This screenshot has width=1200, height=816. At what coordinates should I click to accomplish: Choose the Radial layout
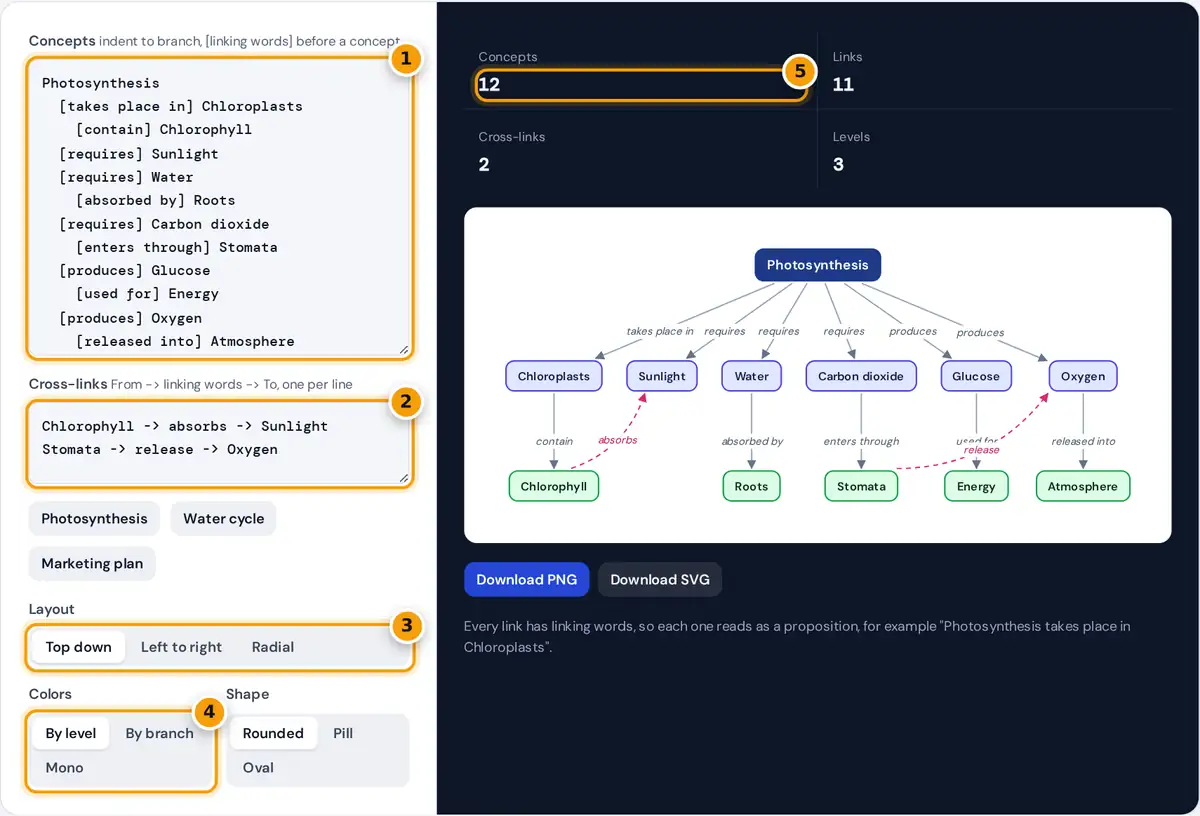point(273,647)
